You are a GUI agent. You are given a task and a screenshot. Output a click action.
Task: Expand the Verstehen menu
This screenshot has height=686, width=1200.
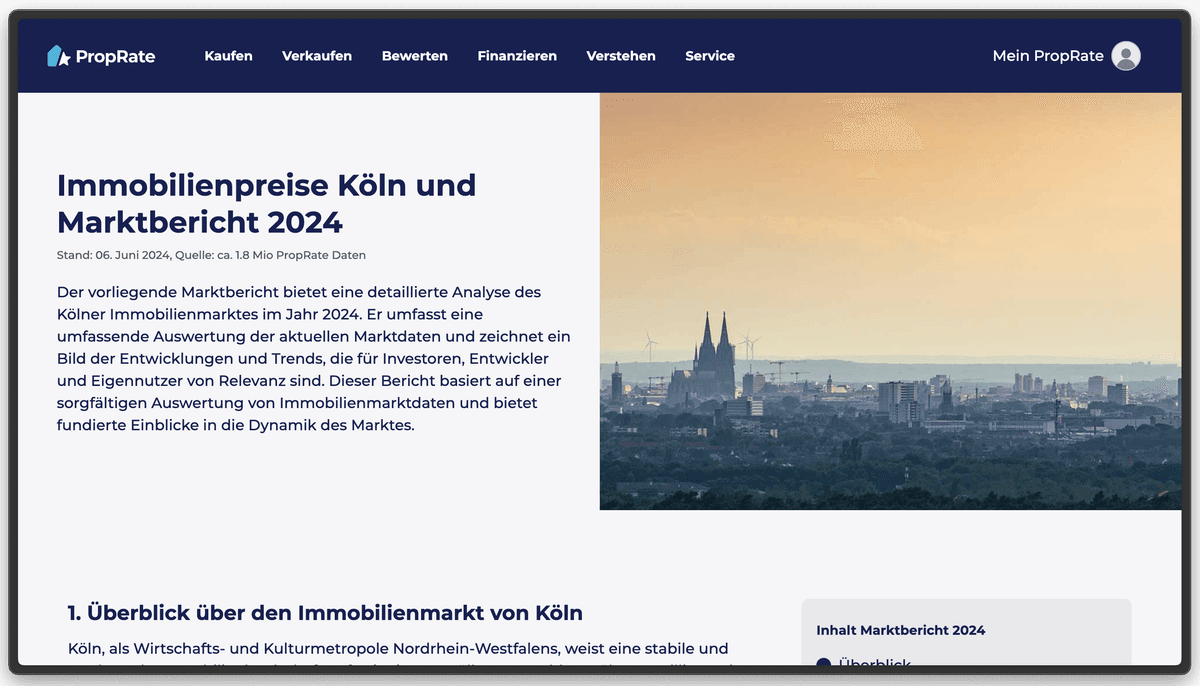tap(621, 56)
